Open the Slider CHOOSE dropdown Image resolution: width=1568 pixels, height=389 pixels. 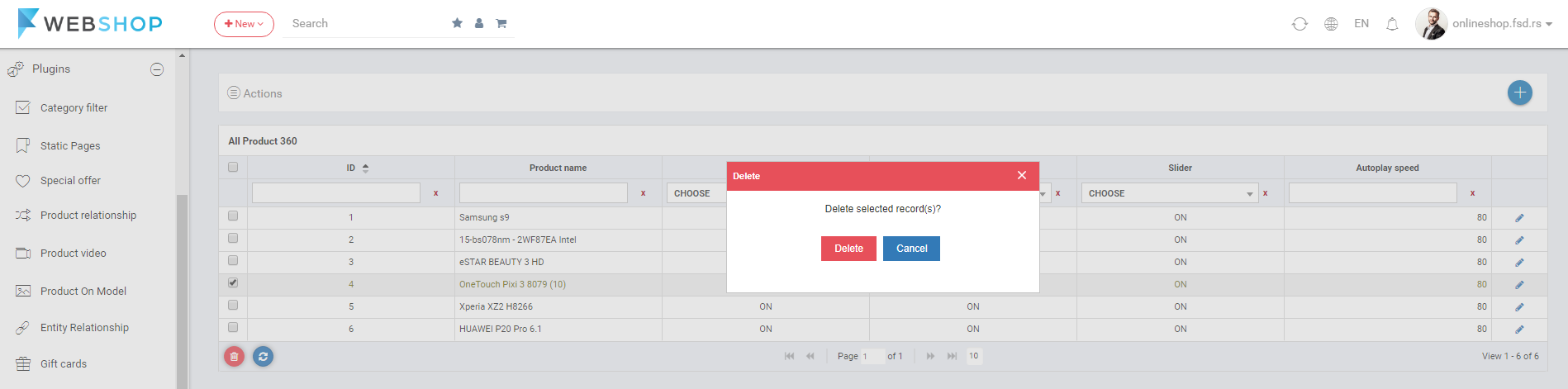pyautogui.click(x=1170, y=193)
